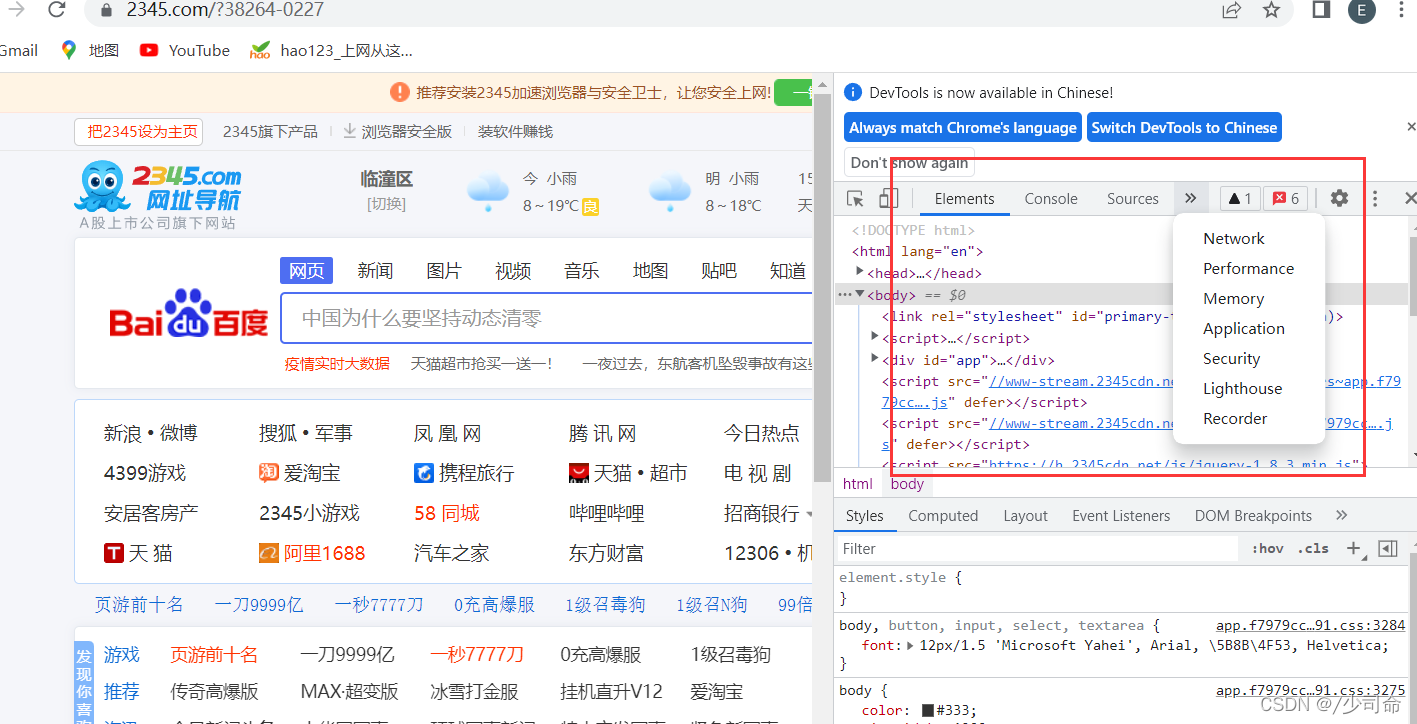The height and width of the screenshot is (724, 1417).
Task: Click Don't show again button
Action: coord(909,162)
